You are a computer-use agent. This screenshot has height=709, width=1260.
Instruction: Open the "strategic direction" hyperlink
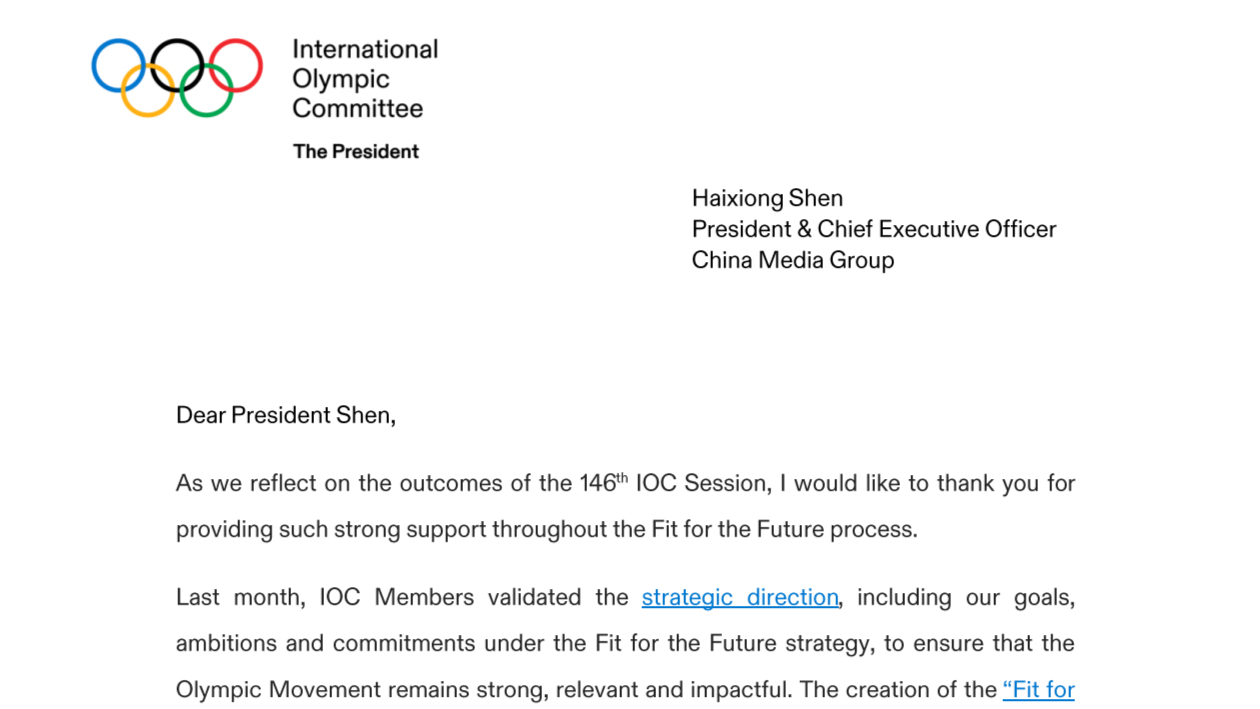pos(740,597)
